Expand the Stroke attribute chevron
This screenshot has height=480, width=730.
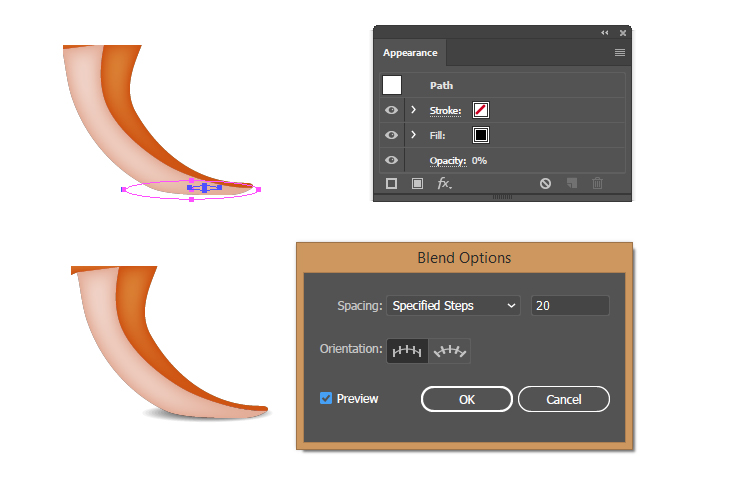(413, 110)
